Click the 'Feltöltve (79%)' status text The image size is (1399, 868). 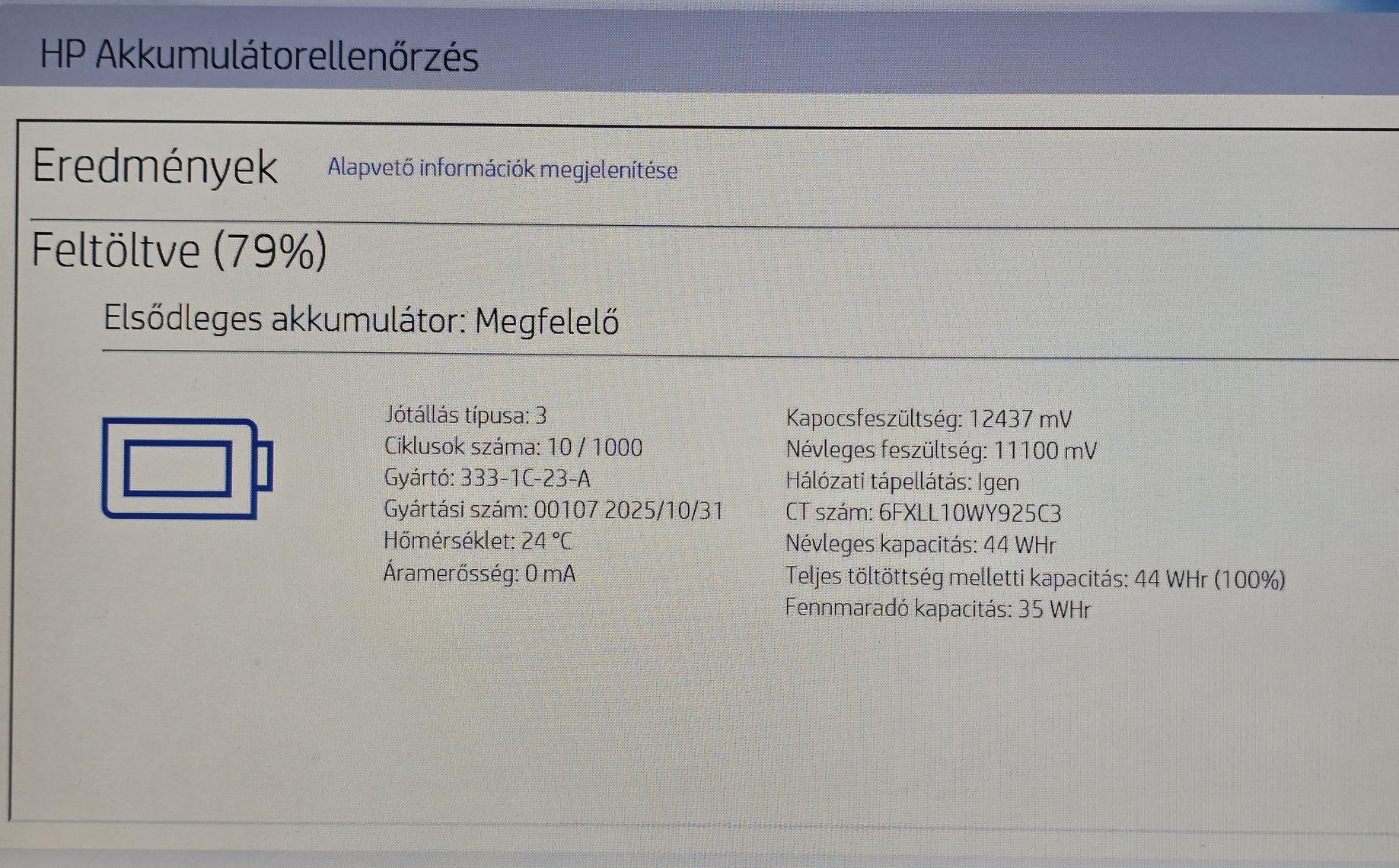(x=179, y=250)
